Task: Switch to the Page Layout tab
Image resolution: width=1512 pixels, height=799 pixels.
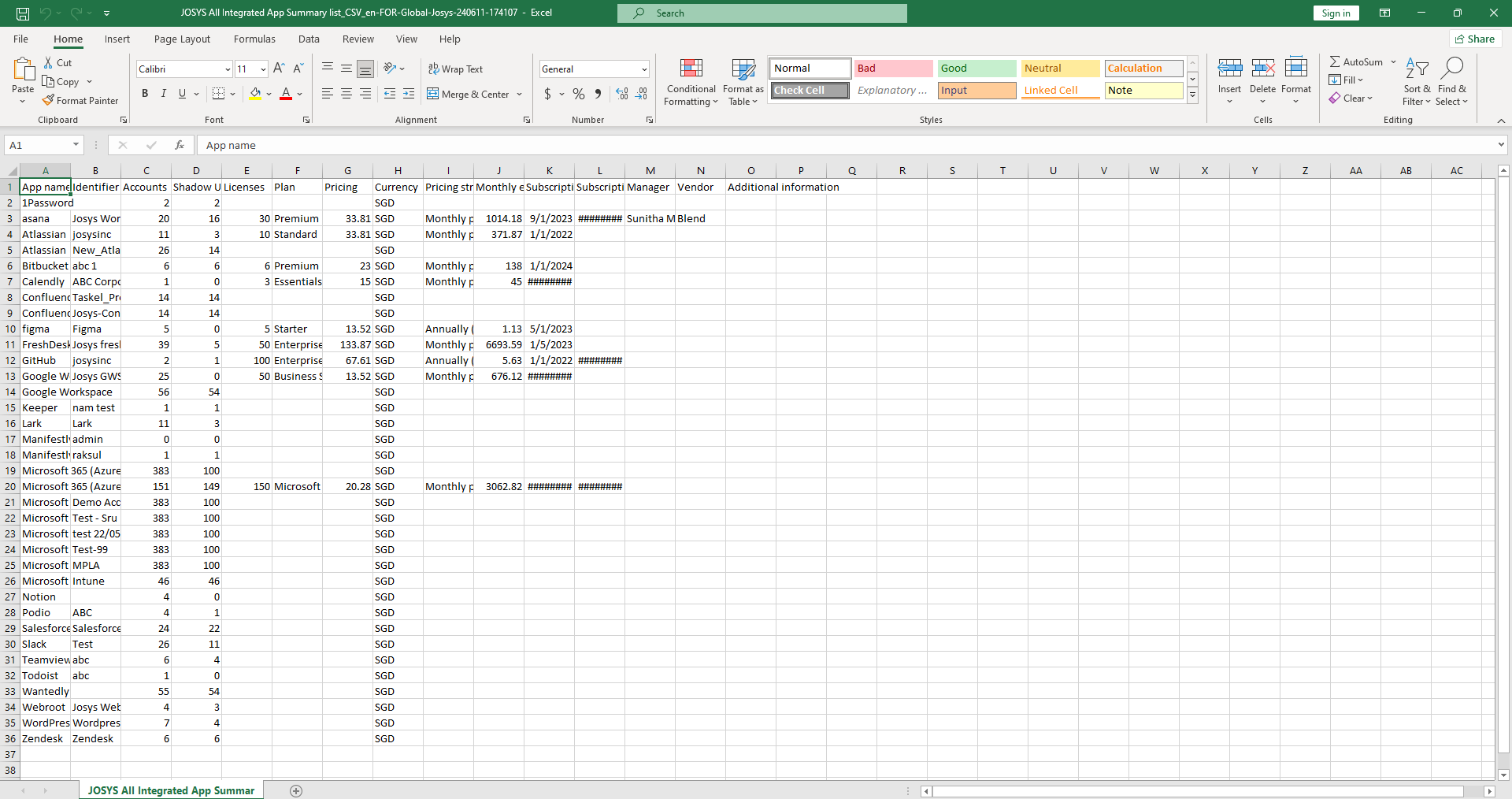Action: [182, 39]
